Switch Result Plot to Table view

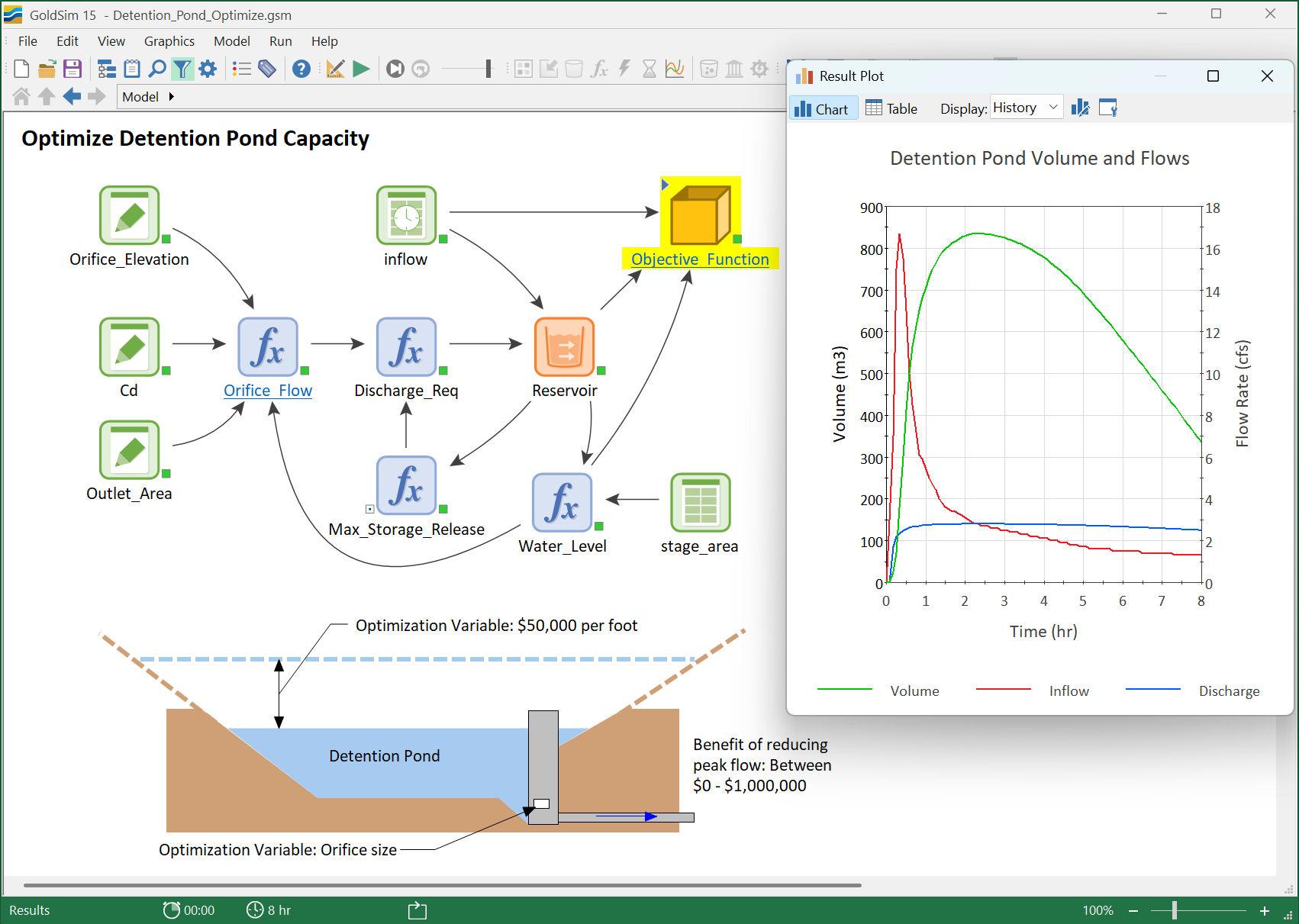[892, 108]
